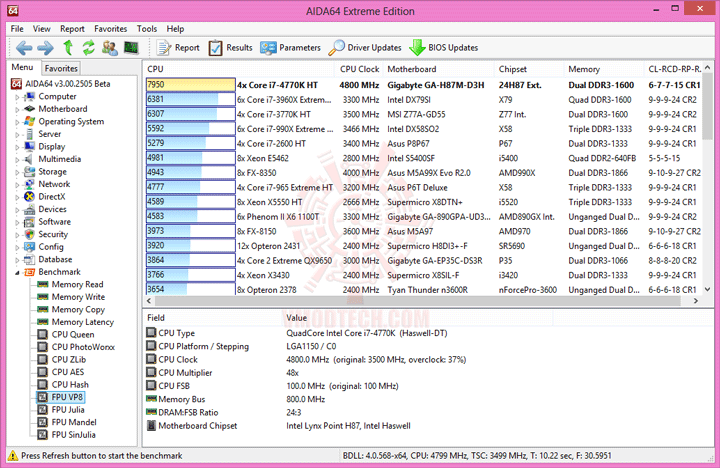
Task: Sort by the Motherboard column header
Action: point(439,69)
